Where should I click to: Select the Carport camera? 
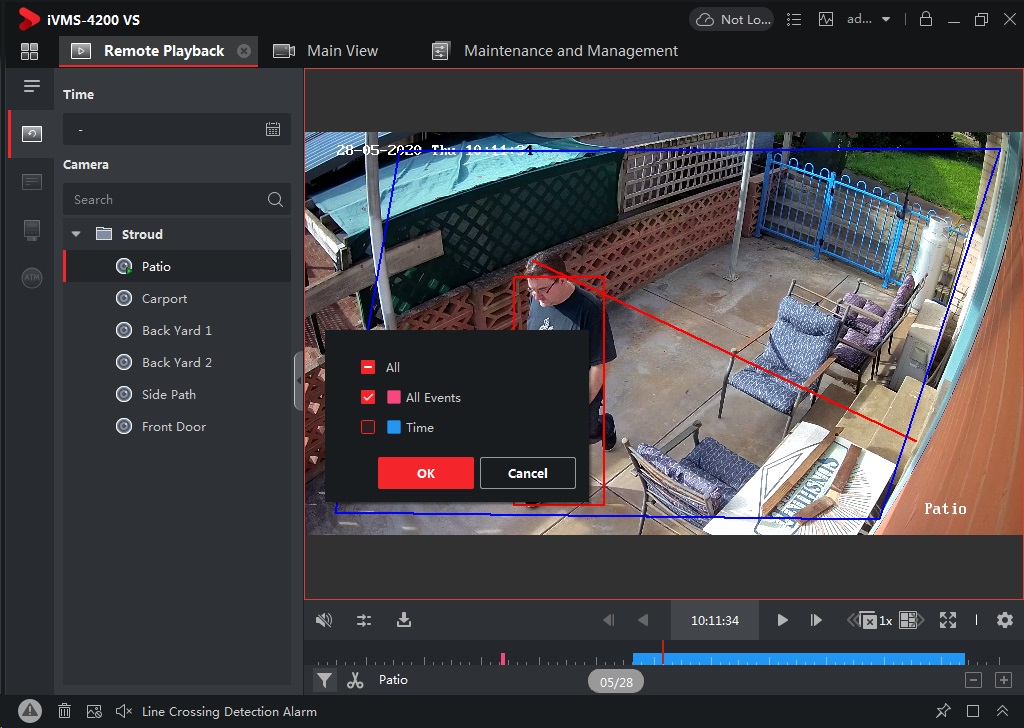(x=164, y=298)
